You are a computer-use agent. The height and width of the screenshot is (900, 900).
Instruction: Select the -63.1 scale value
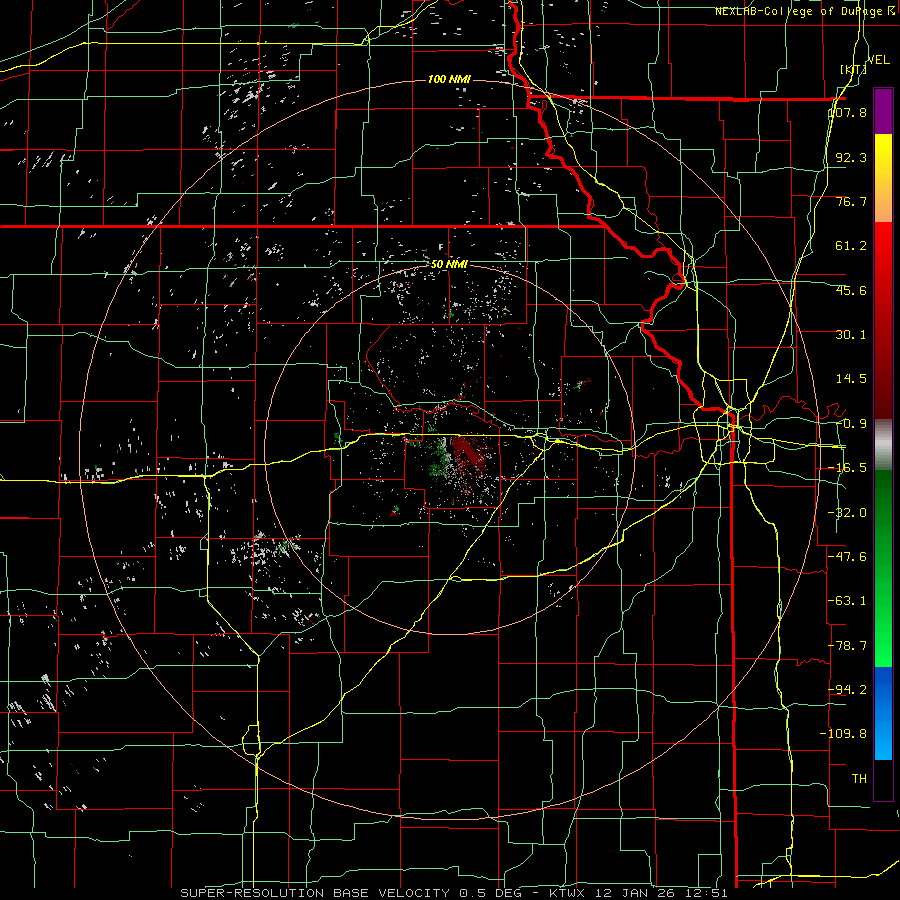848,601
